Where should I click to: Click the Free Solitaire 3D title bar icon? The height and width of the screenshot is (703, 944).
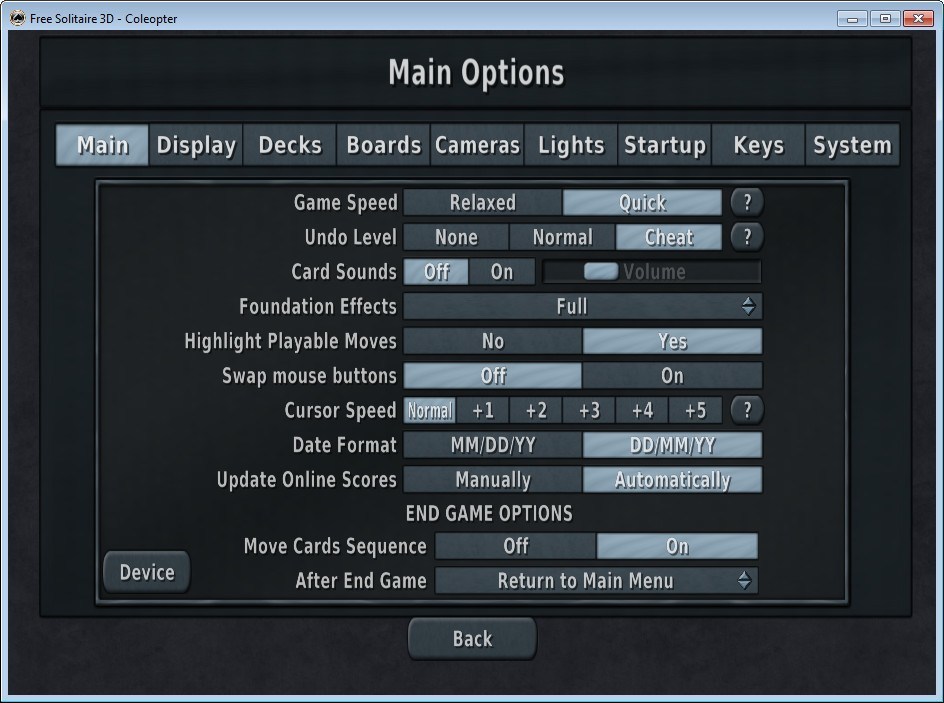pyautogui.click(x=17, y=18)
